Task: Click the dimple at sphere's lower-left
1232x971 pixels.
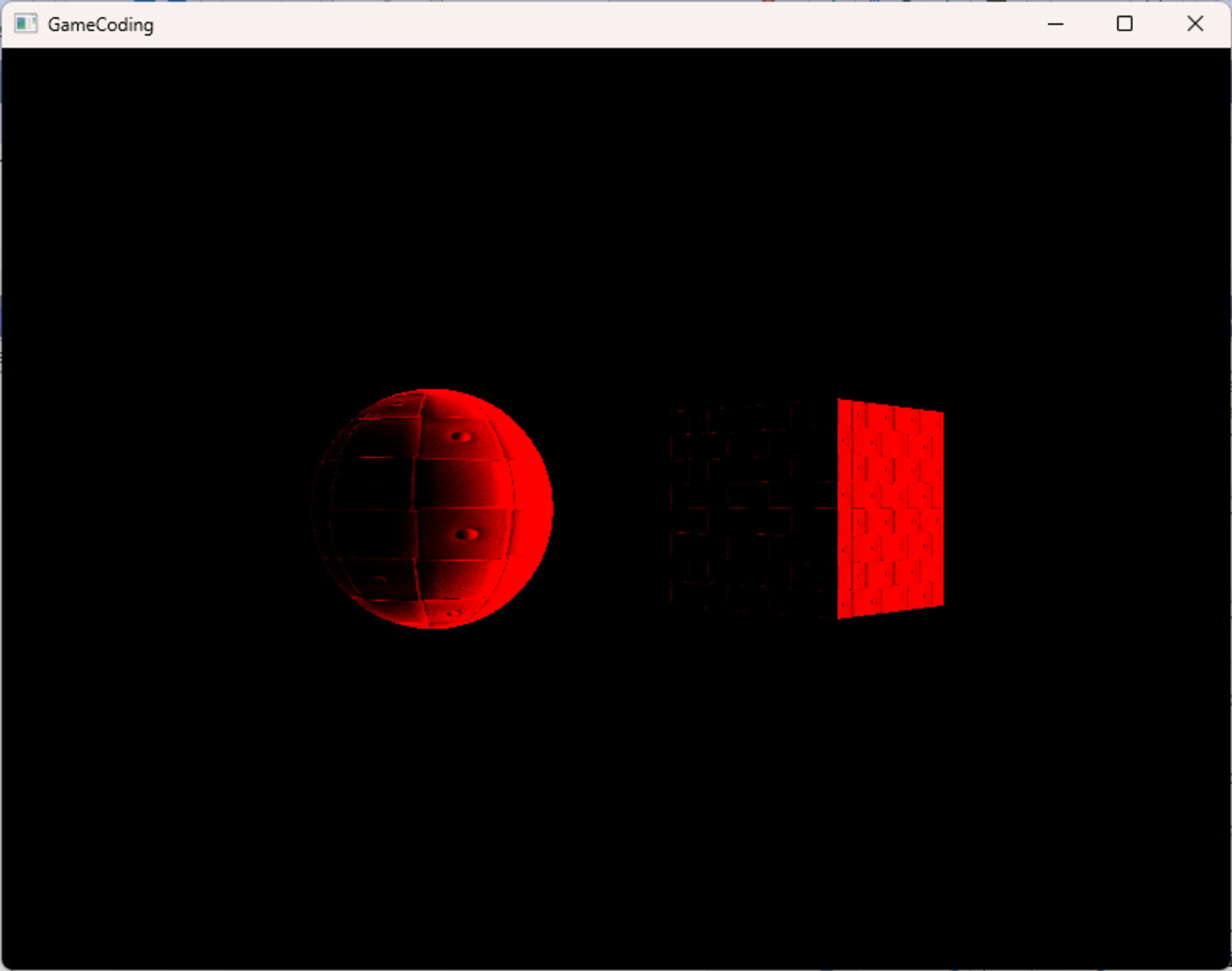Action: pos(378,580)
